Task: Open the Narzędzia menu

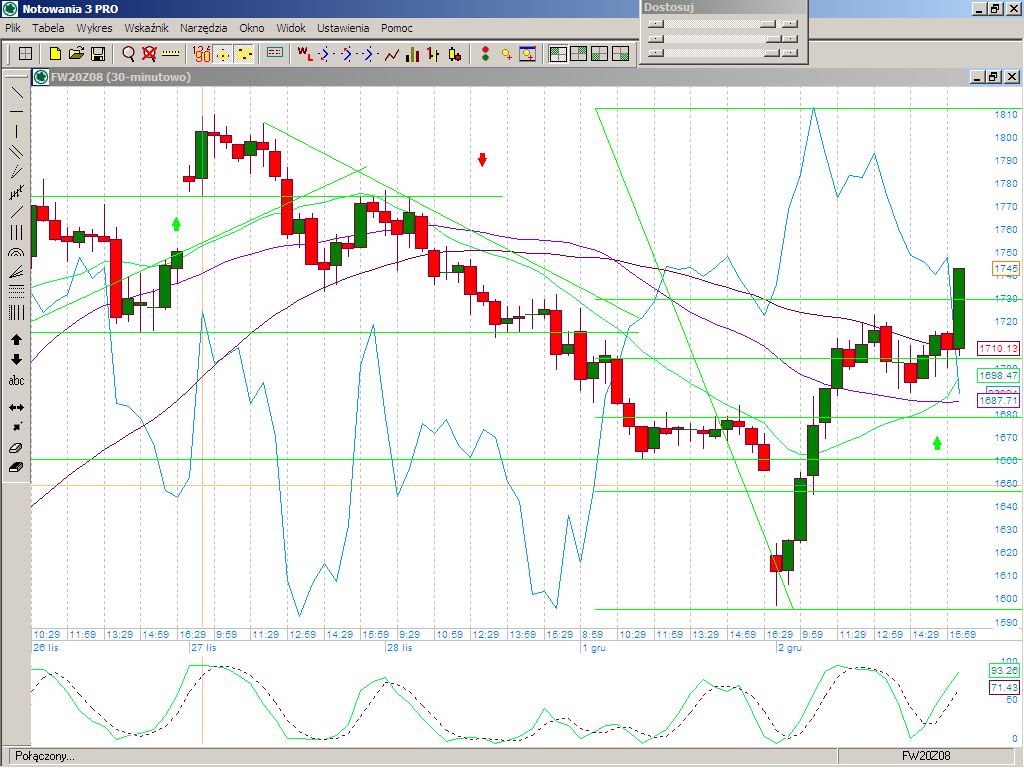Action: pyautogui.click(x=203, y=28)
